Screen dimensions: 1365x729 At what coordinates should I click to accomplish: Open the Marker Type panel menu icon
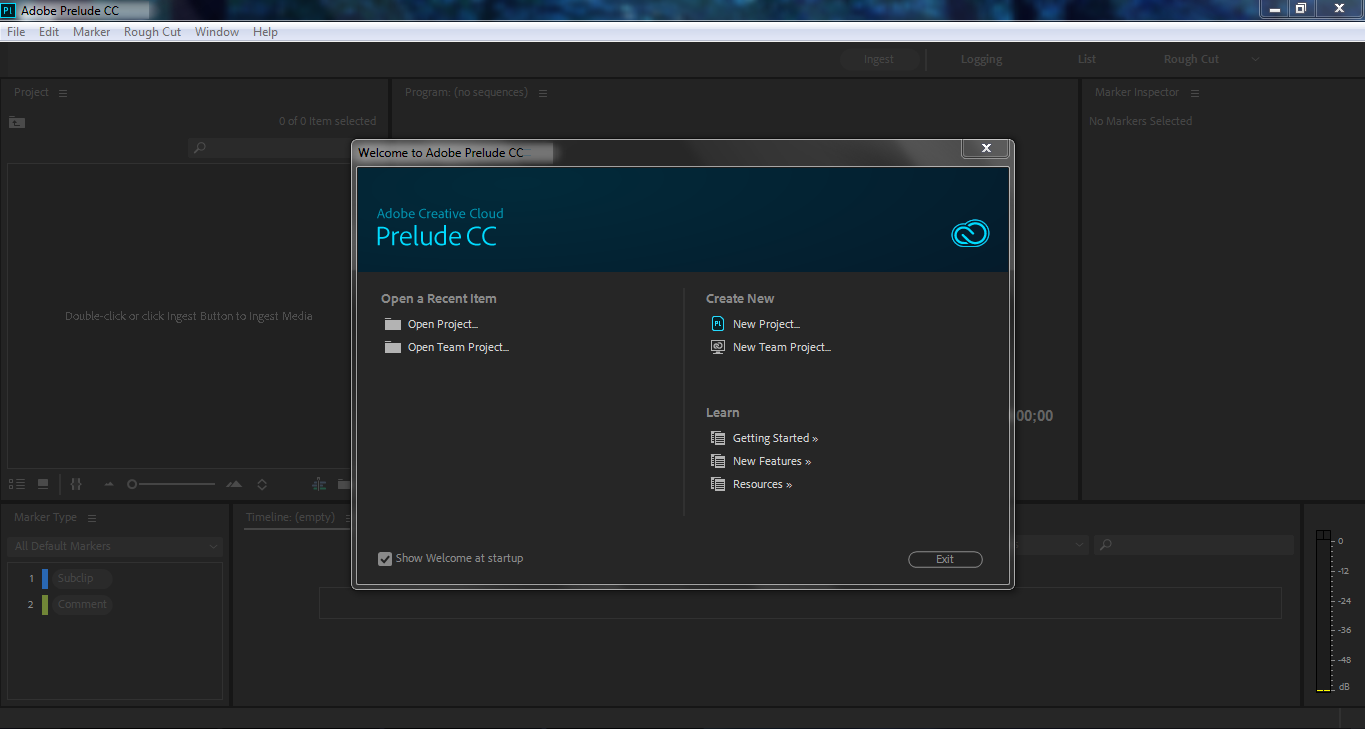coord(92,518)
